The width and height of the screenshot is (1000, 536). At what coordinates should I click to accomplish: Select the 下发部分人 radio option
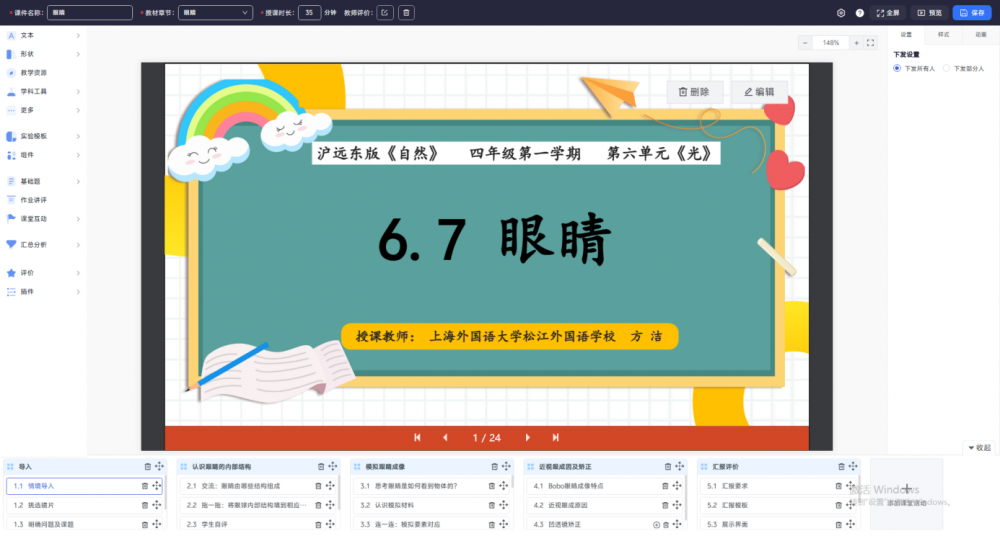[x=948, y=68]
